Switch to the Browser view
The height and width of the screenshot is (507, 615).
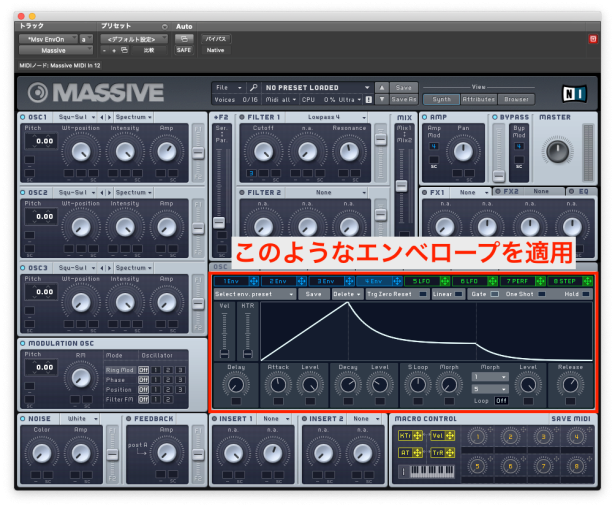pyautogui.click(x=518, y=99)
